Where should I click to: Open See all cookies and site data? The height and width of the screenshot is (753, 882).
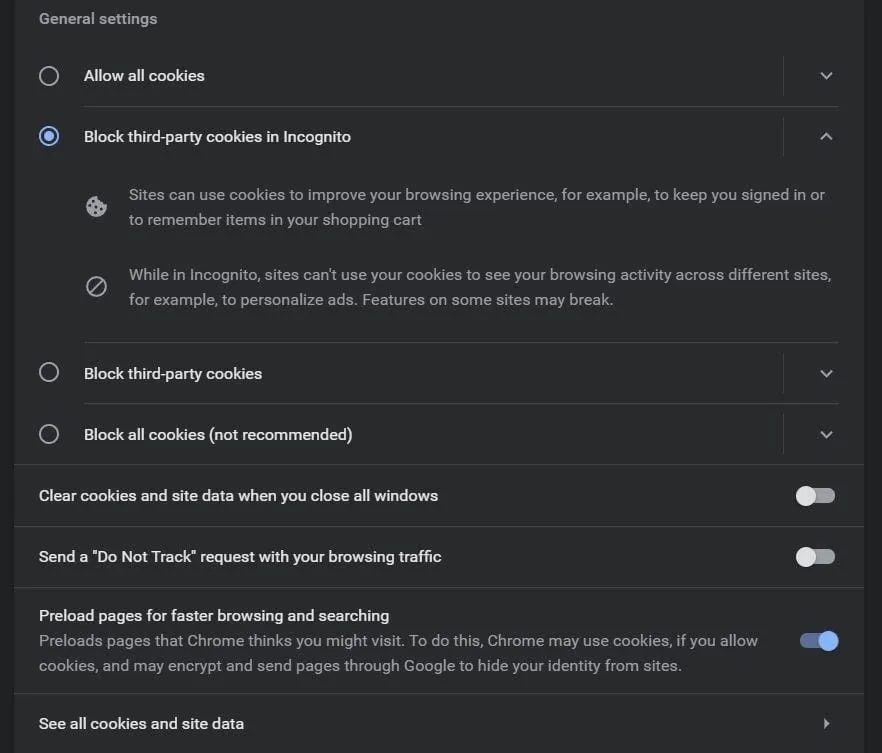pos(439,723)
